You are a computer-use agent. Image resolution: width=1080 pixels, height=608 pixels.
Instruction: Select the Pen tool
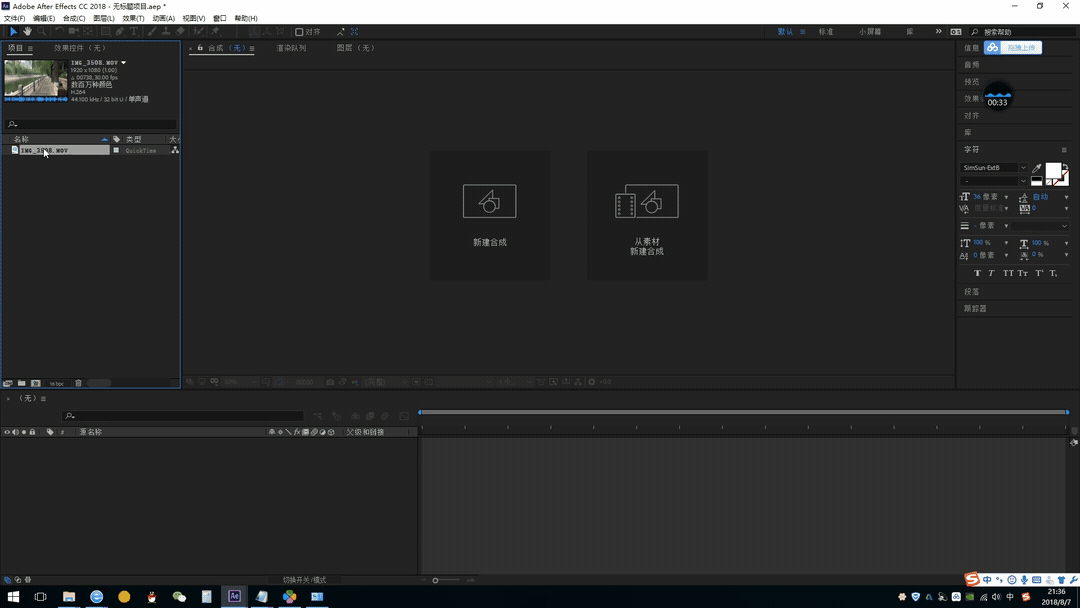[x=120, y=32]
